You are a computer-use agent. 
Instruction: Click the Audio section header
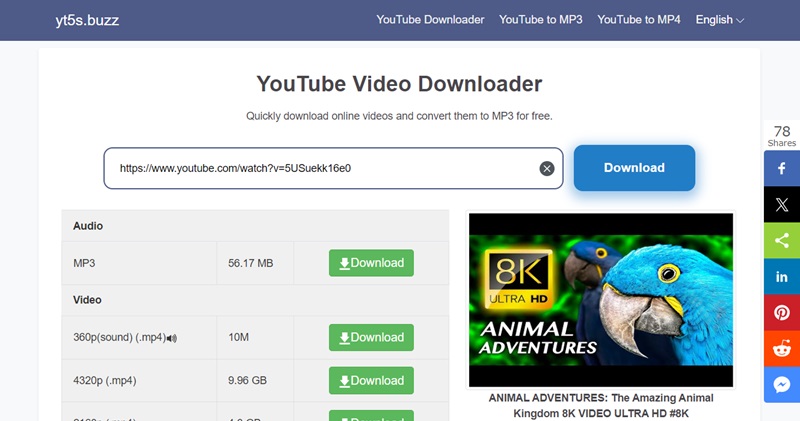(88, 226)
